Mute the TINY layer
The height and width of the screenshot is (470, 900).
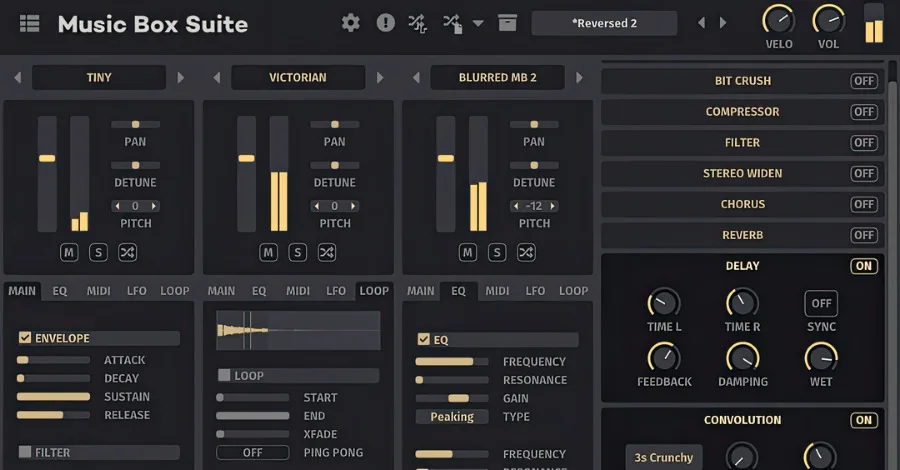coord(69,253)
